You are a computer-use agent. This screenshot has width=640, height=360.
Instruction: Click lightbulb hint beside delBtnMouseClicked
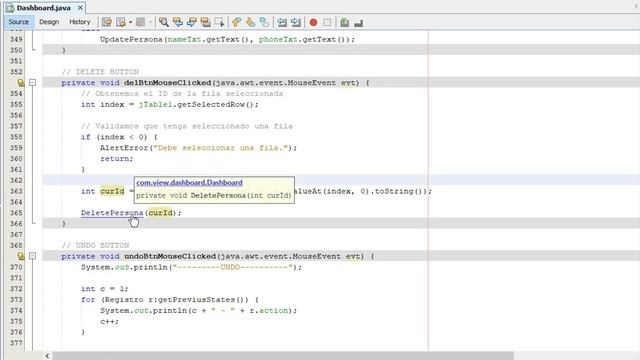point(20,83)
